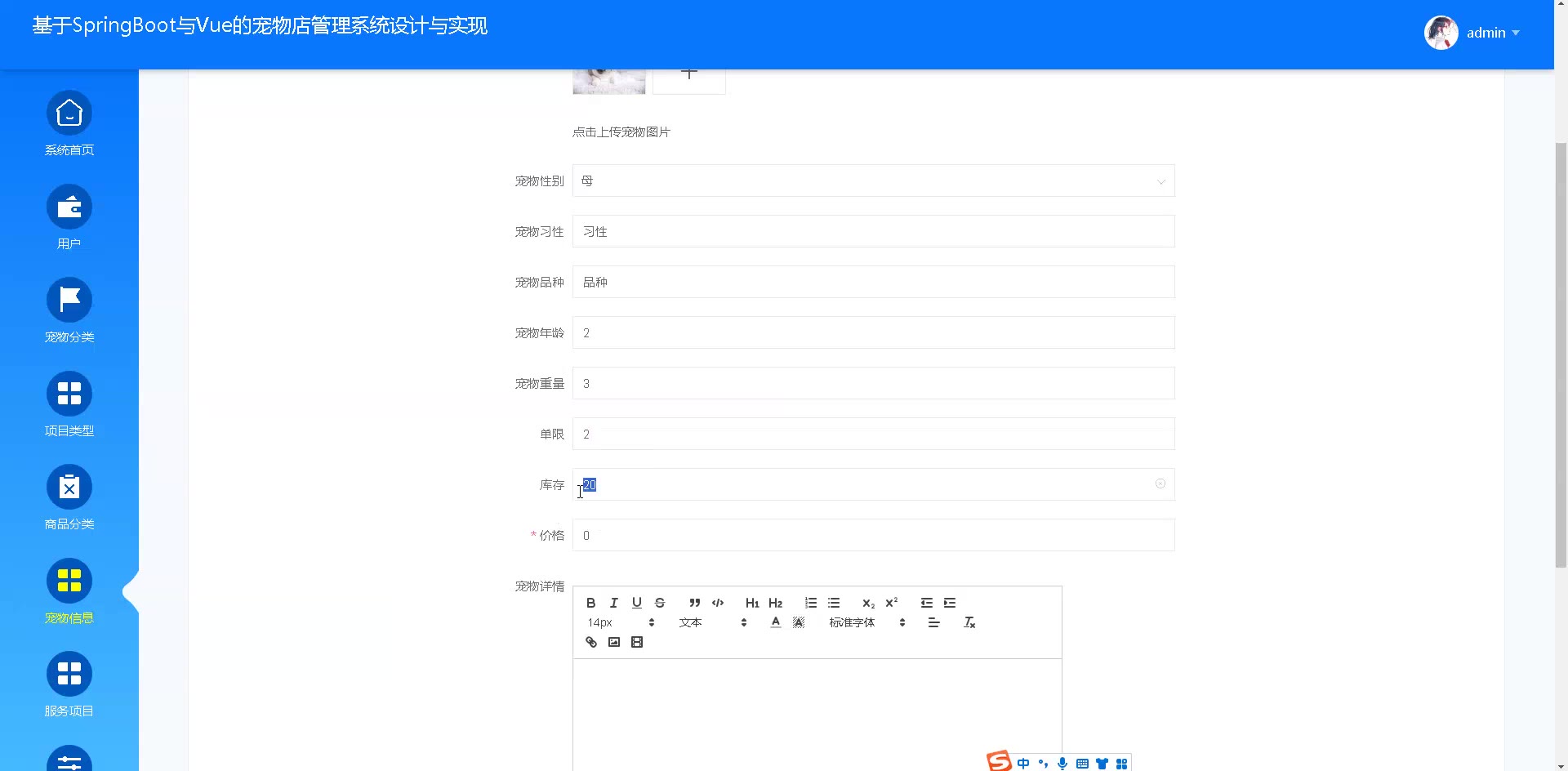Decrease indent in the editor

pyautogui.click(x=927, y=603)
